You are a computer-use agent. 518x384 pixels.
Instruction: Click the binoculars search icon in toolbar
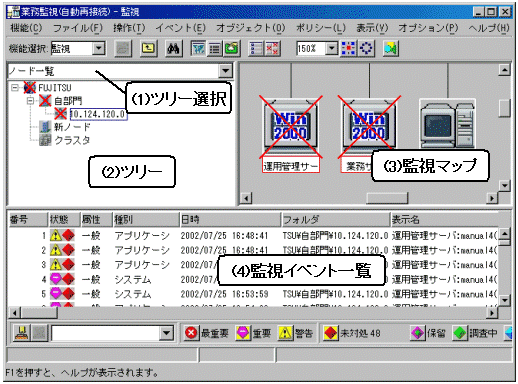(x=173, y=49)
